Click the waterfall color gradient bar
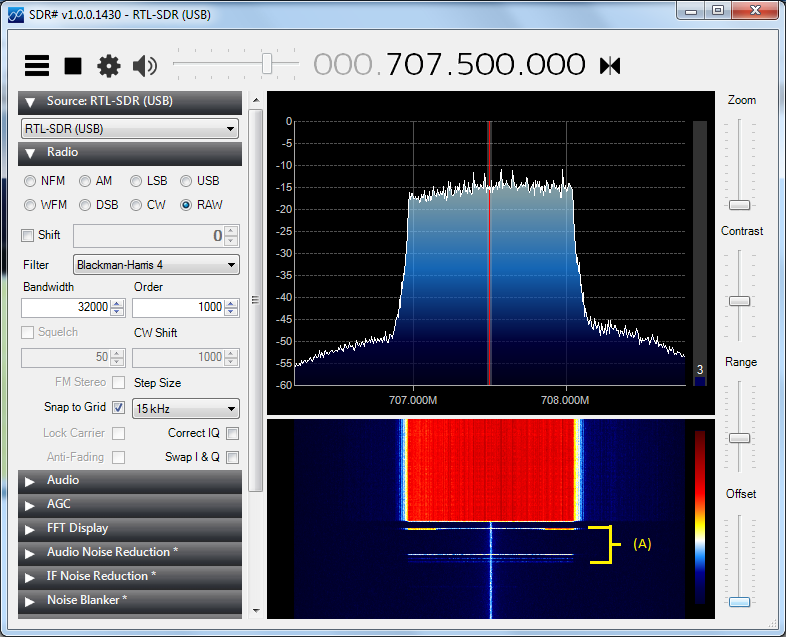The image size is (786, 637). [700, 517]
